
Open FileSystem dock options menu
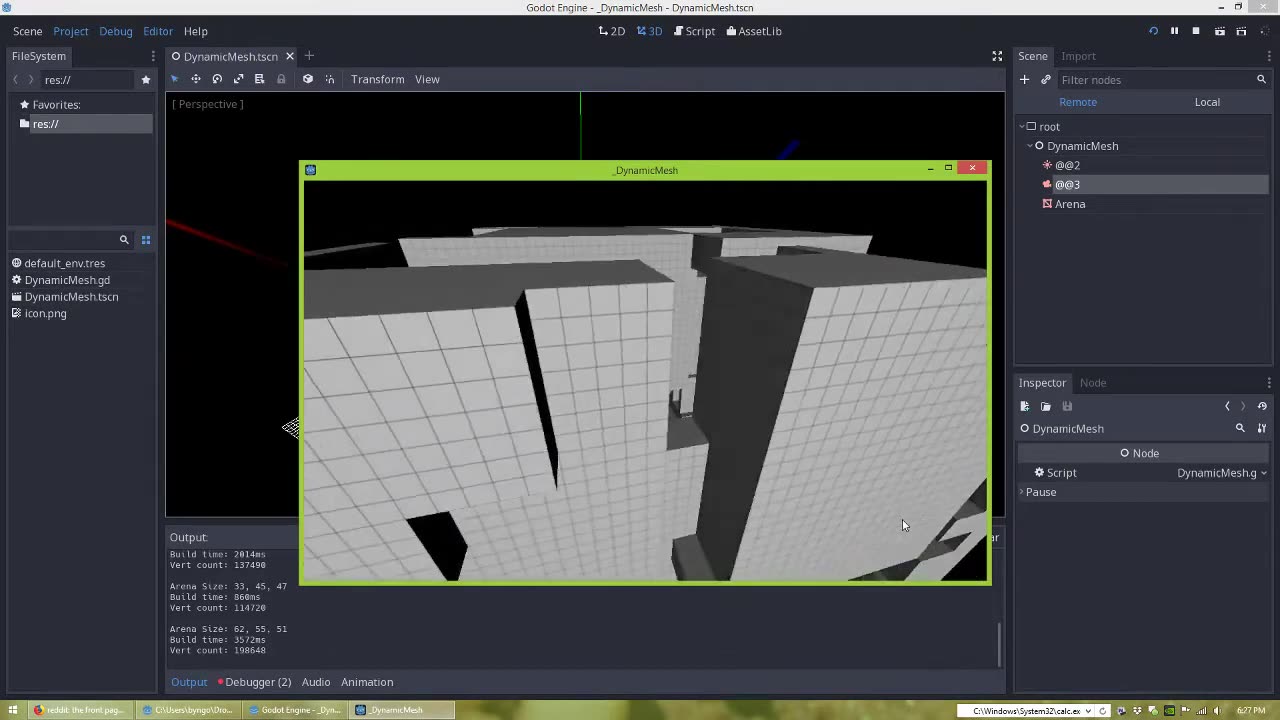tap(153, 56)
